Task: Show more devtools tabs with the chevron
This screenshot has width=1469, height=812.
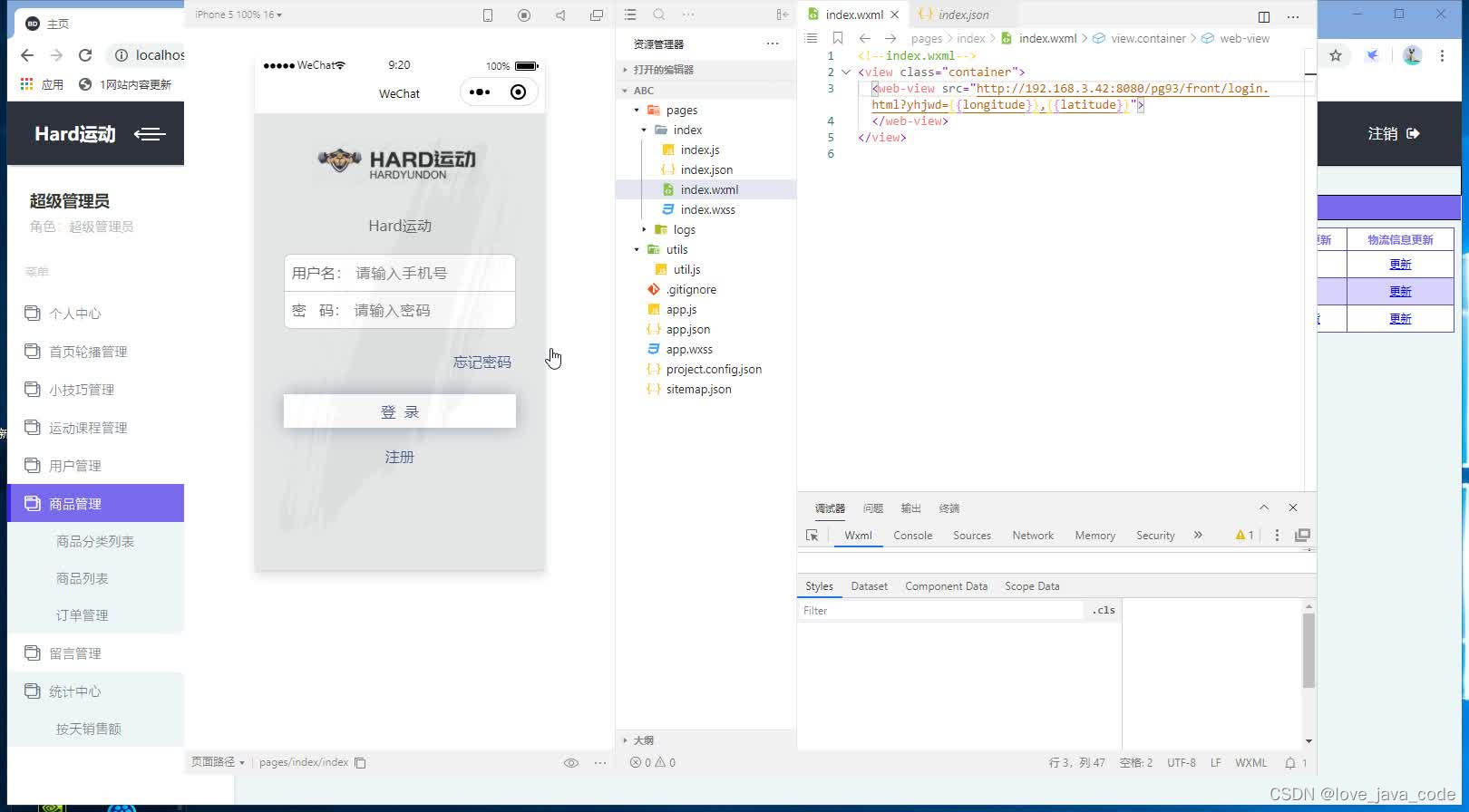Action: pos(1198,536)
